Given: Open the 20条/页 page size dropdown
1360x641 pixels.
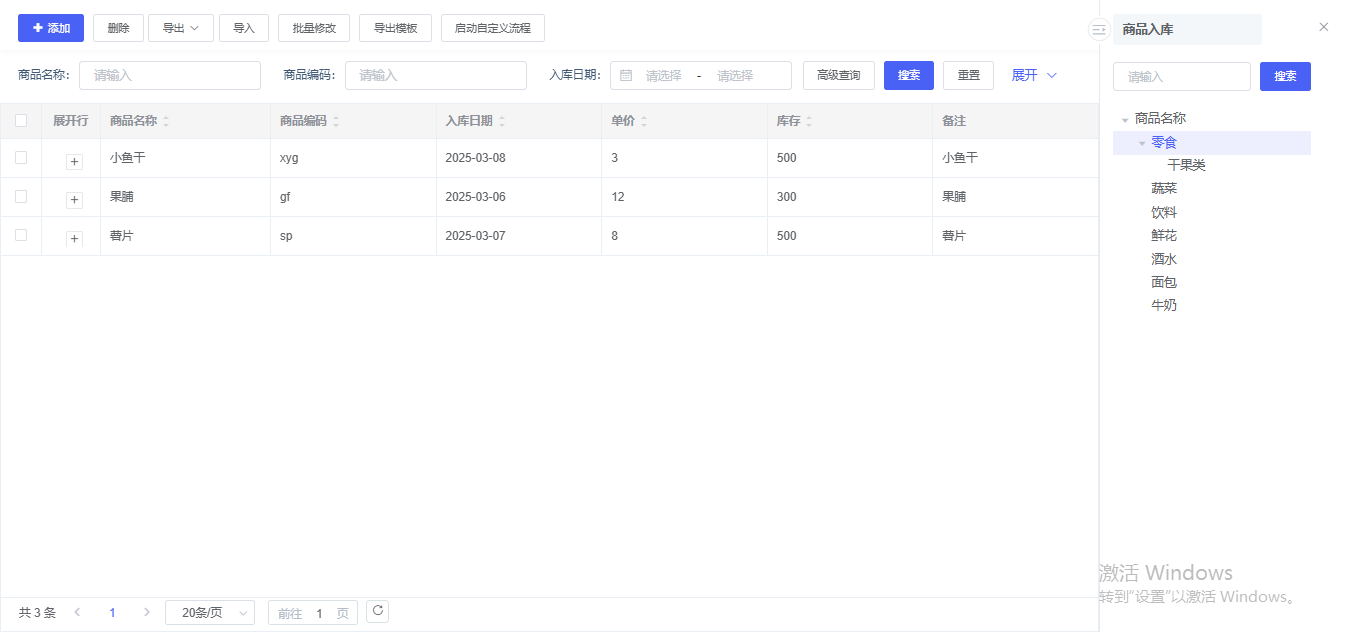Looking at the screenshot, I should pos(209,613).
